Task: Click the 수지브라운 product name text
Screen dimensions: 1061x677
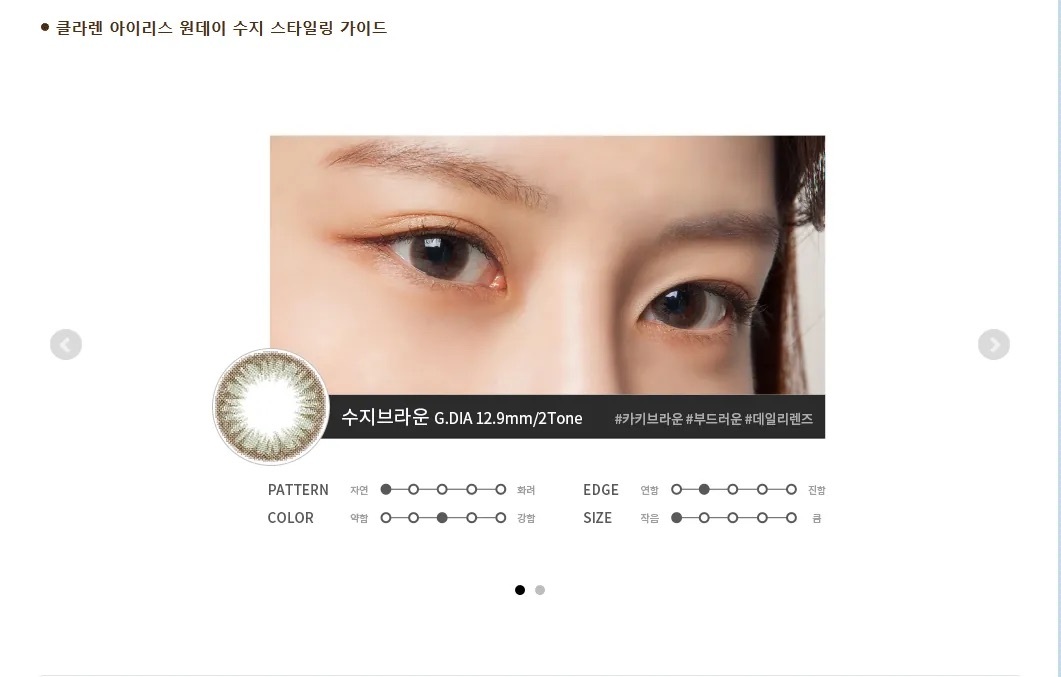Action: (384, 417)
